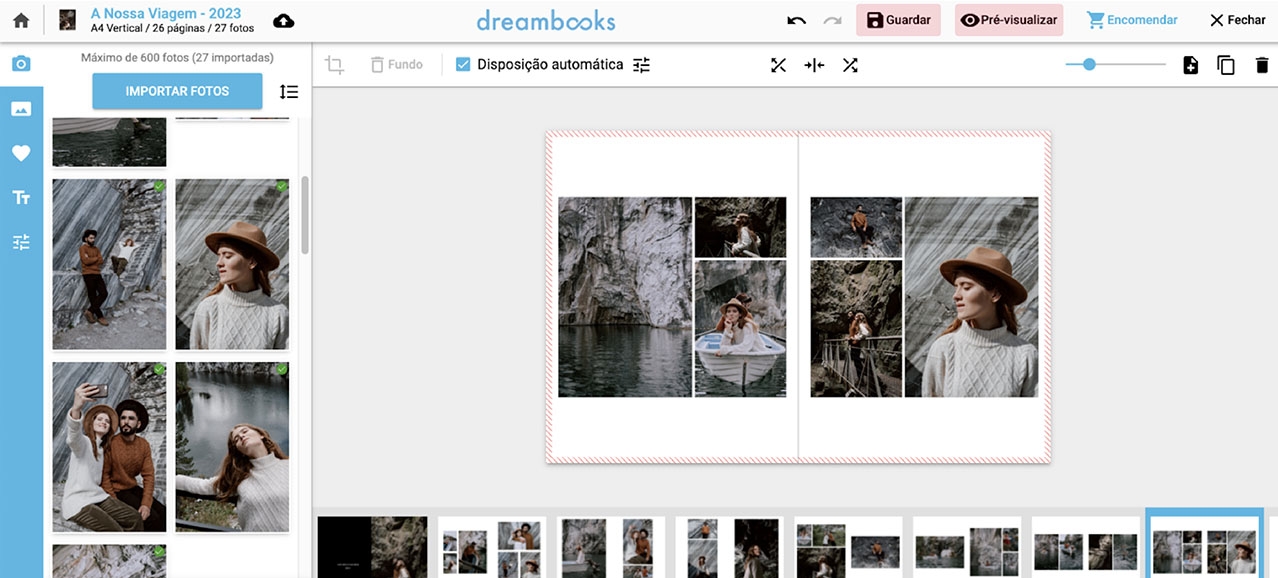Add a new page with the document icon
The height and width of the screenshot is (578, 1278).
point(1189,64)
